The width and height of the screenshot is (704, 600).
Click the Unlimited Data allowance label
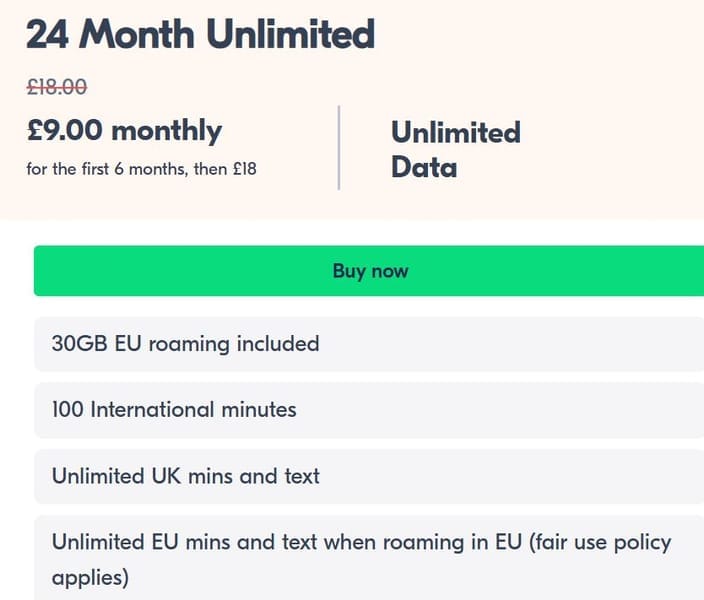pos(456,150)
